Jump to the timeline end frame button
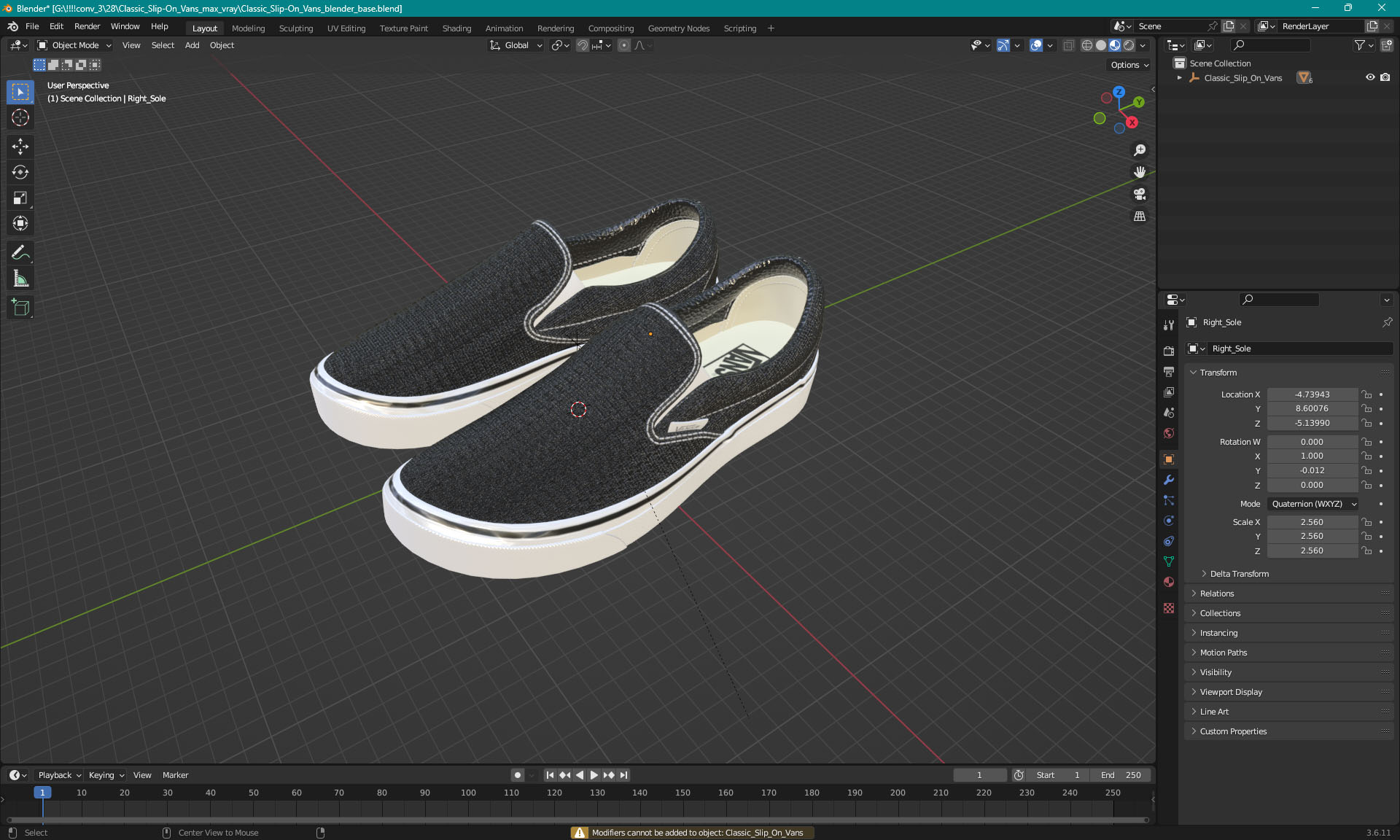Image resolution: width=1400 pixels, height=840 pixels. pyautogui.click(x=623, y=775)
